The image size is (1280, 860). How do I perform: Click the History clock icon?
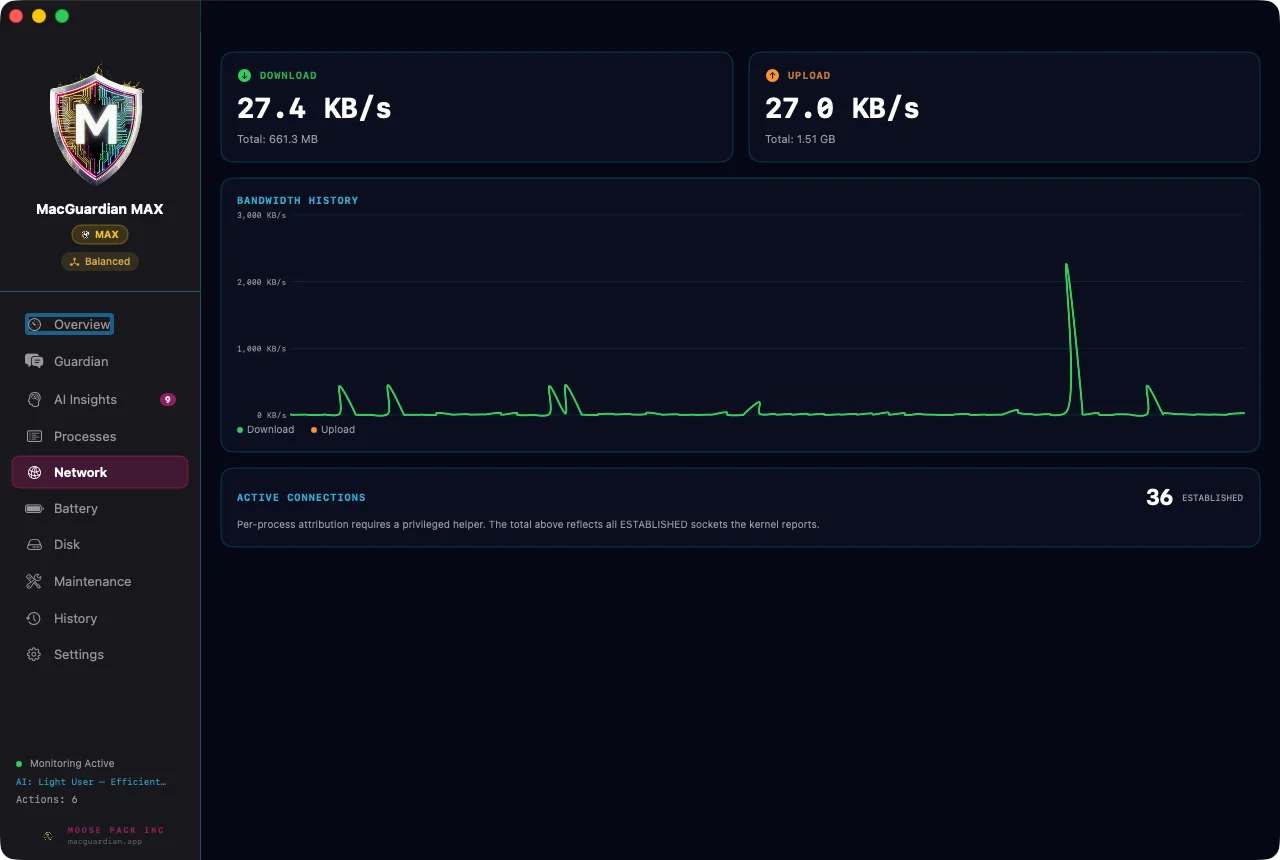click(34, 618)
